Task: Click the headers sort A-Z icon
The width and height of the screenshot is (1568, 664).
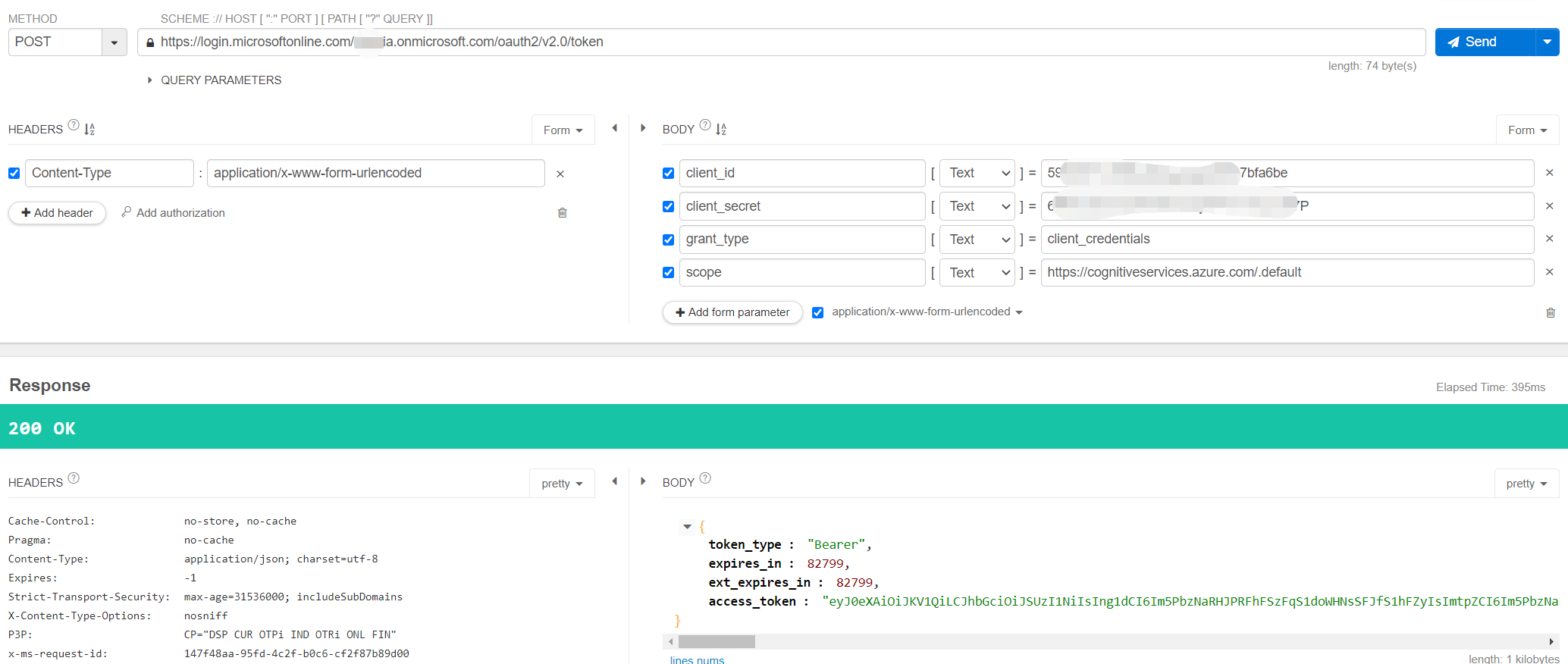Action: [89, 130]
